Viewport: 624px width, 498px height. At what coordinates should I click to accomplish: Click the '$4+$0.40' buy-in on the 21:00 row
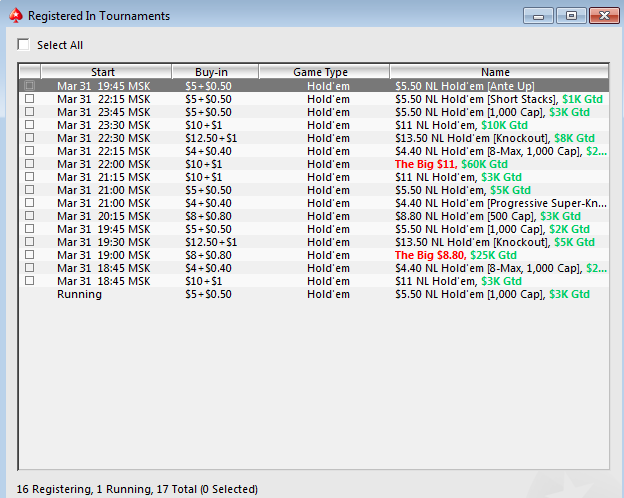pos(208,203)
